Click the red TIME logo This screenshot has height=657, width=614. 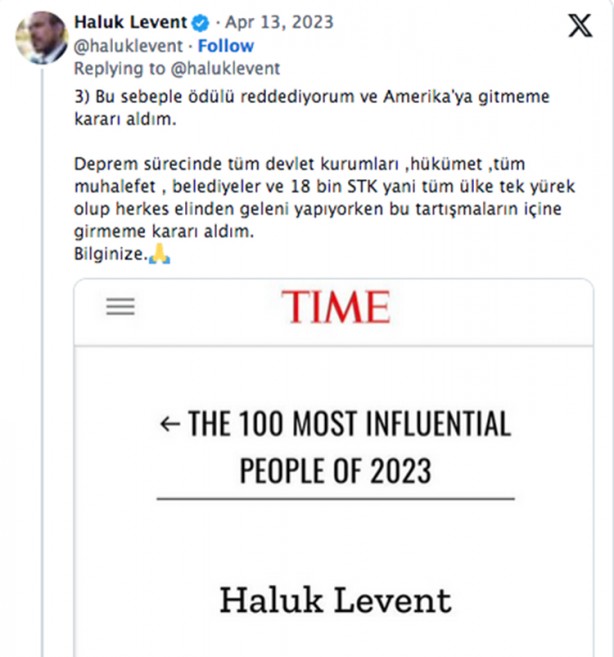335,306
